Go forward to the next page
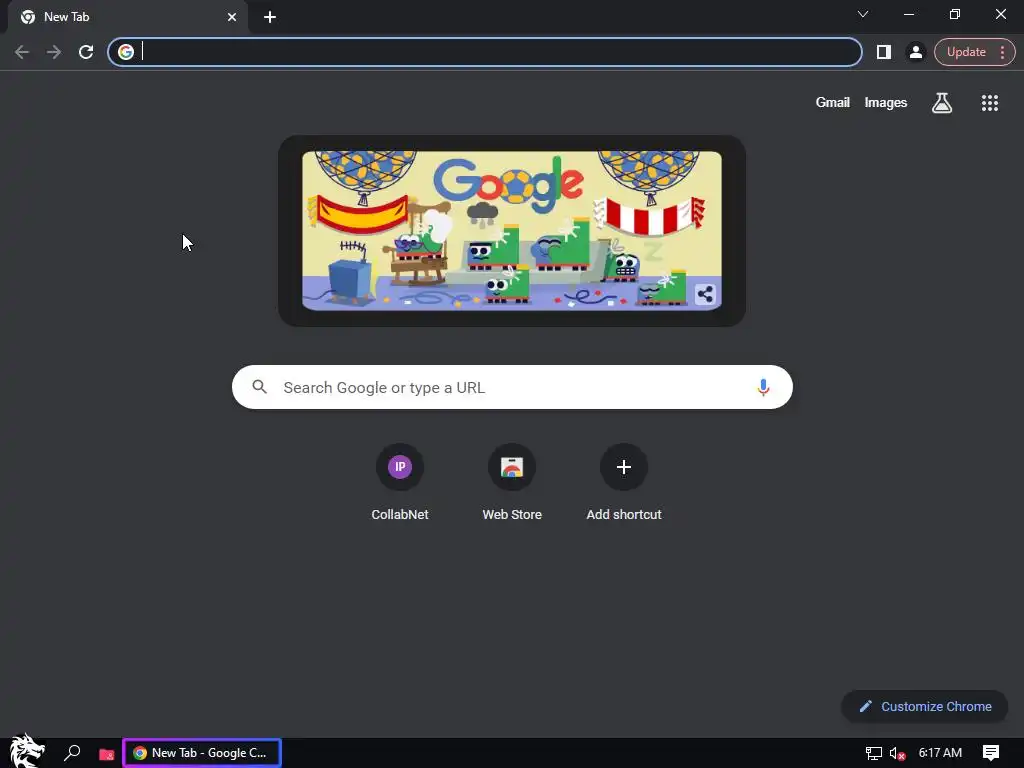The image size is (1024, 768). click(54, 52)
